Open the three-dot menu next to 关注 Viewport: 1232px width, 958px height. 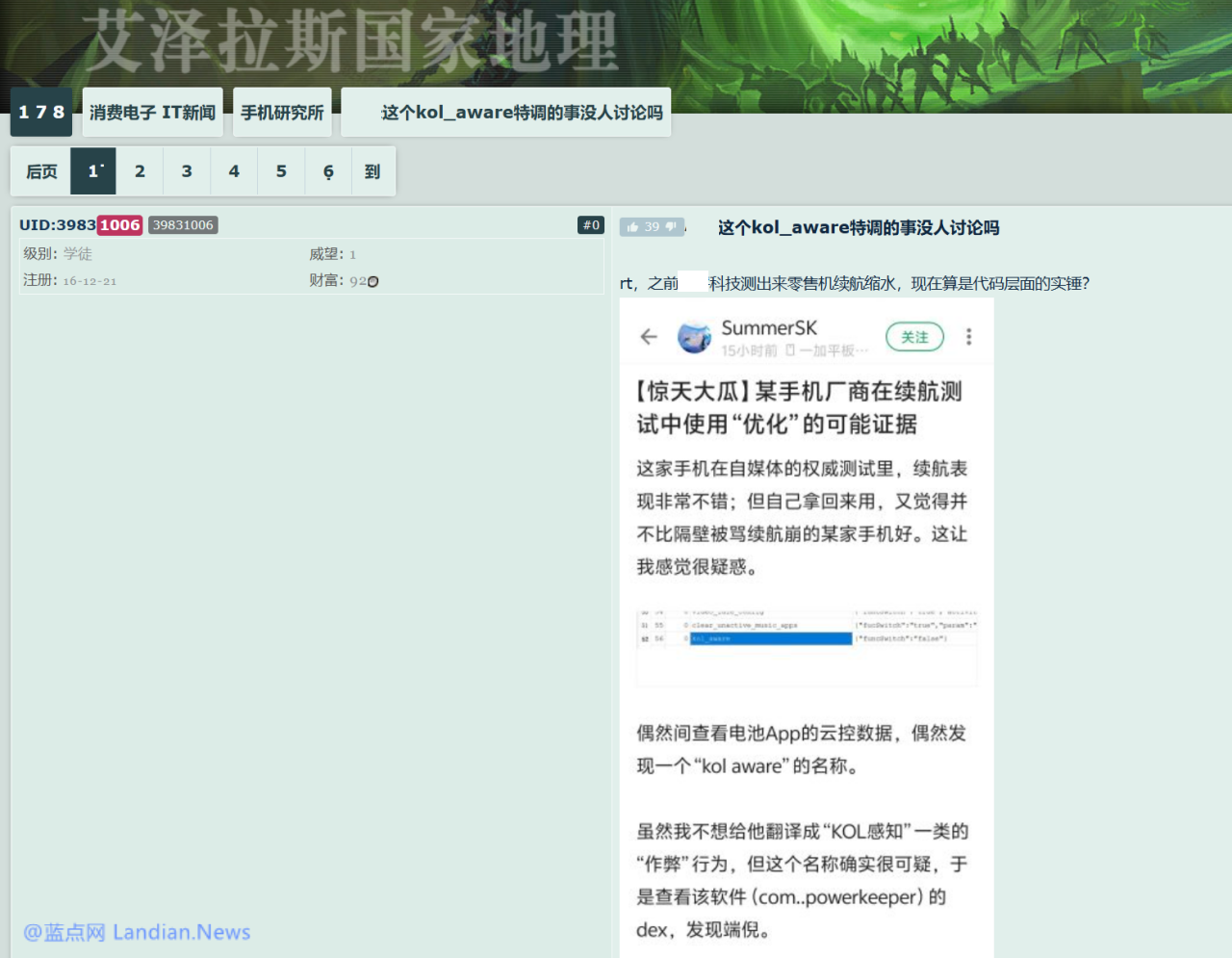click(968, 336)
